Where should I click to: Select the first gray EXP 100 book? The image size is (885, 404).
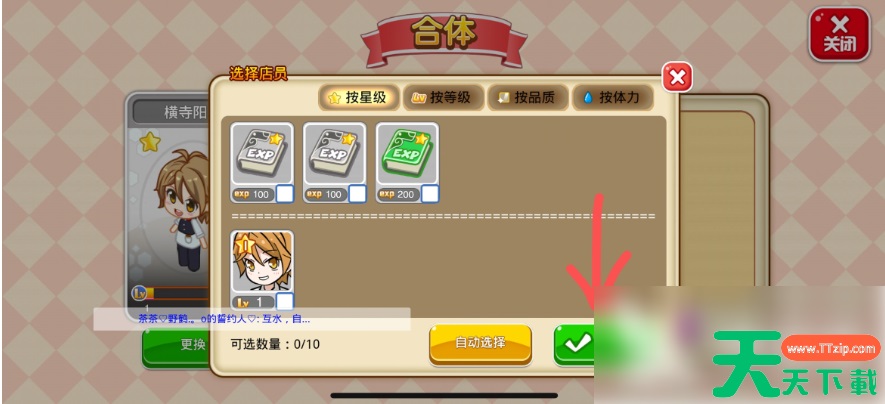coord(262,163)
